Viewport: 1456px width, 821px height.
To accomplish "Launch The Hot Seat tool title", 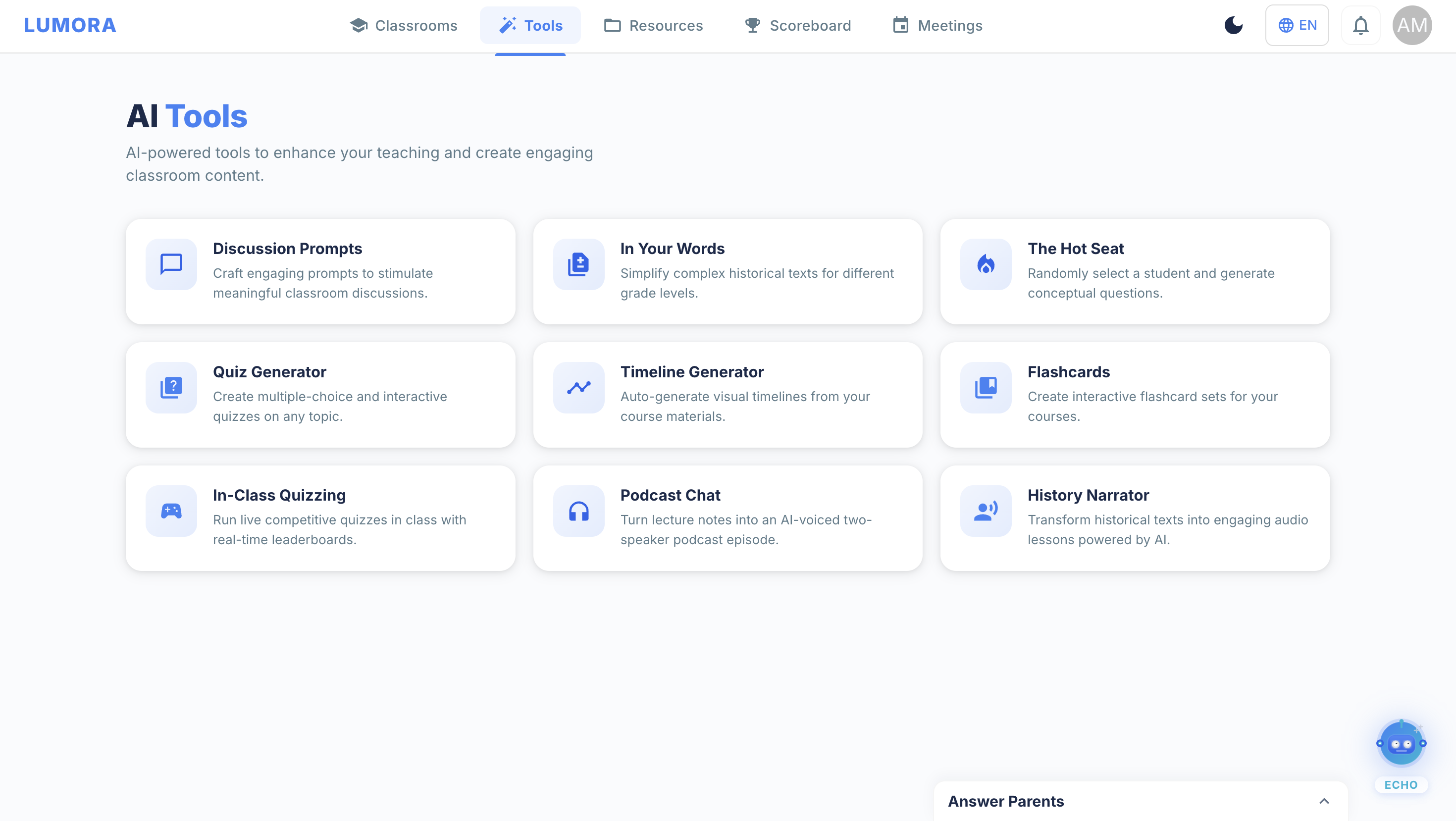I will 1076,249.
